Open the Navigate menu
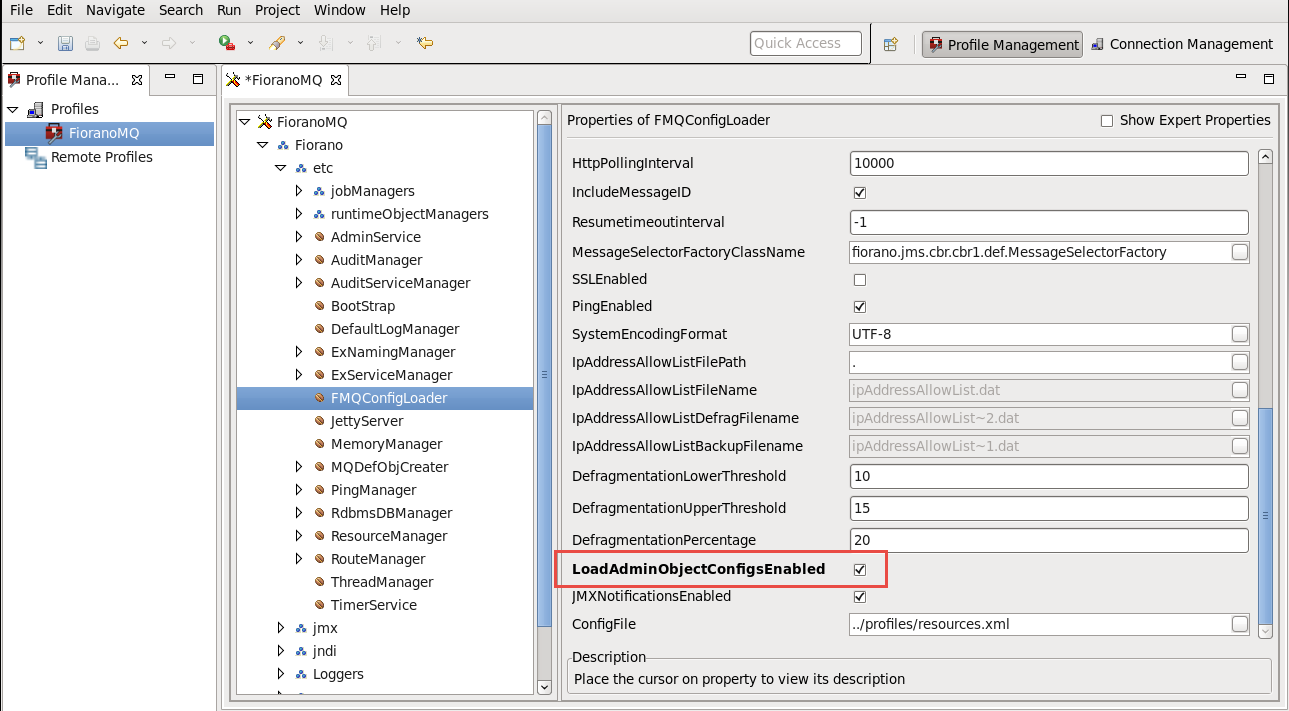The image size is (1289, 711). pos(115,10)
